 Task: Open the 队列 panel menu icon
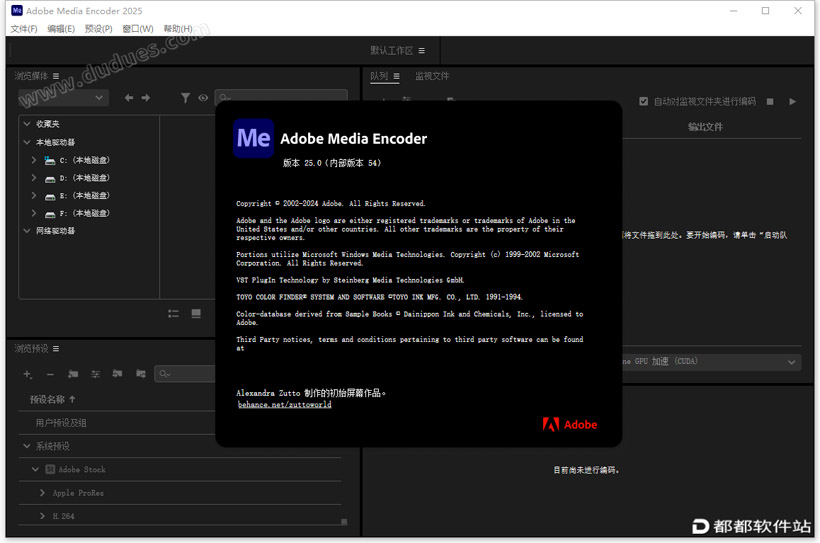pos(396,76)
